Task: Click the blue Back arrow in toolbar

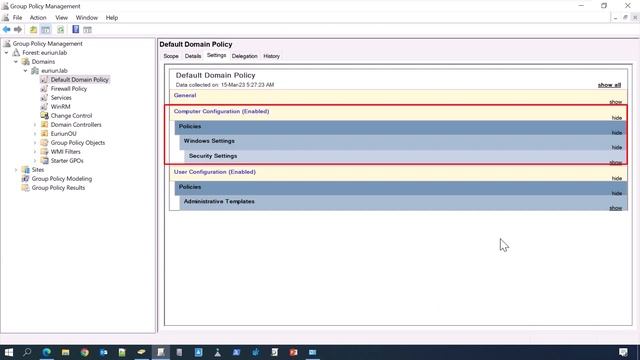Action: coord(7,29)
